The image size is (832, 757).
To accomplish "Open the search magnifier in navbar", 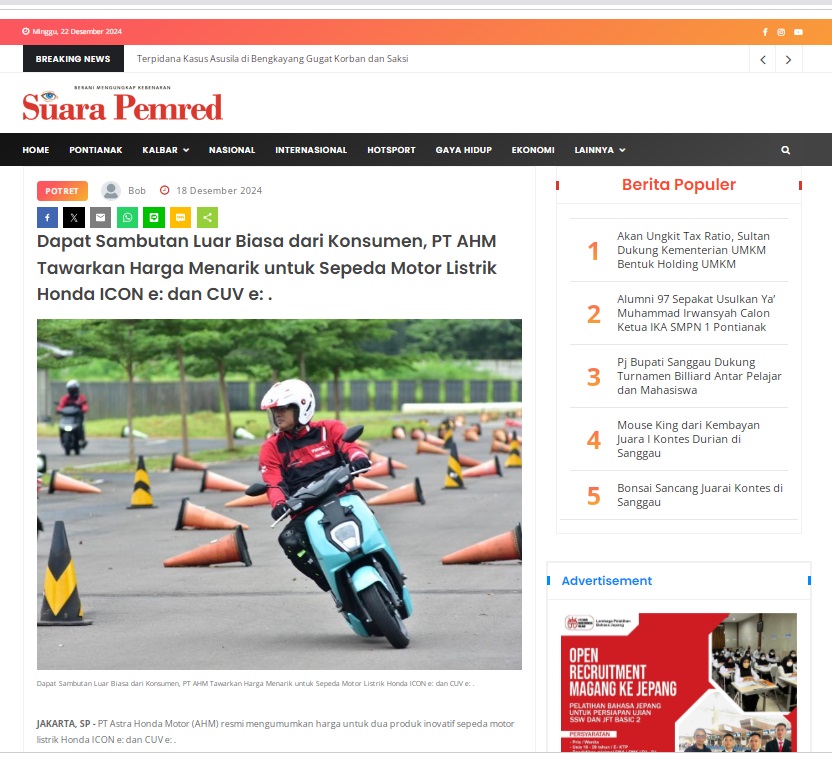I will click(x=785, y=150).
